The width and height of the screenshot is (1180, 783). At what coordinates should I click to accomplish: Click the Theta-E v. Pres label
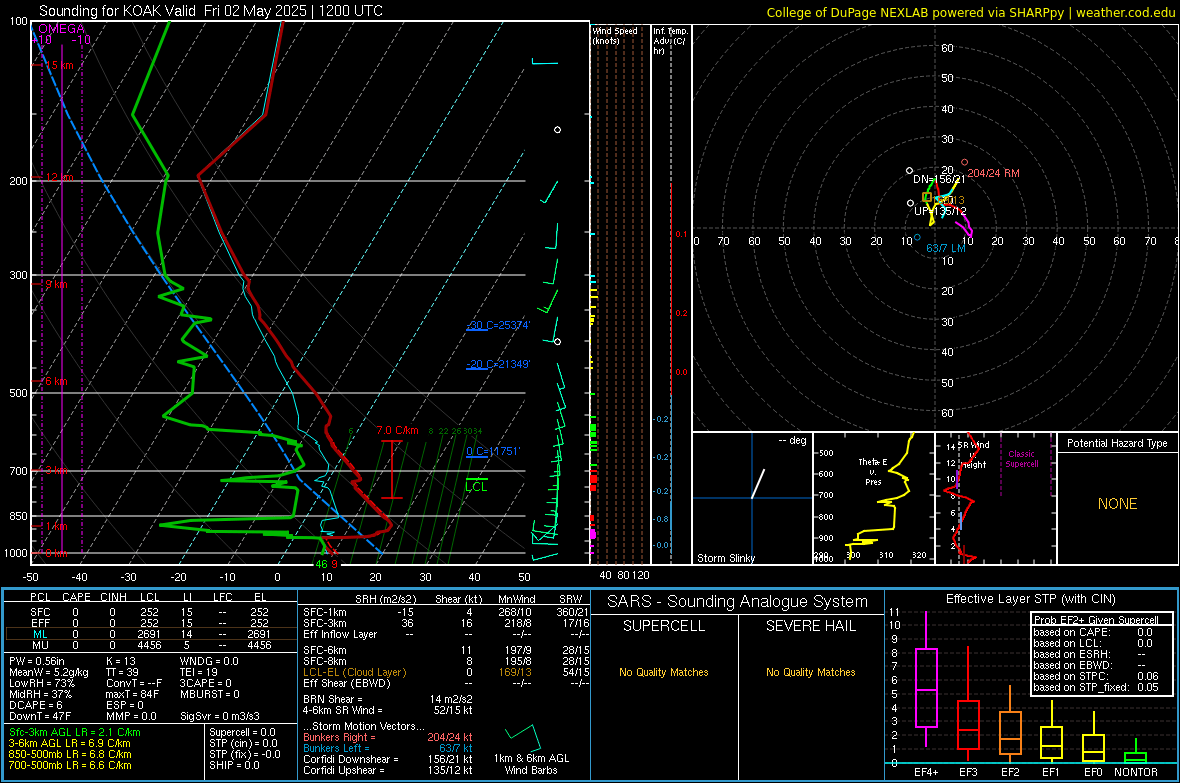pyautogui.click(x=873, y=471)
